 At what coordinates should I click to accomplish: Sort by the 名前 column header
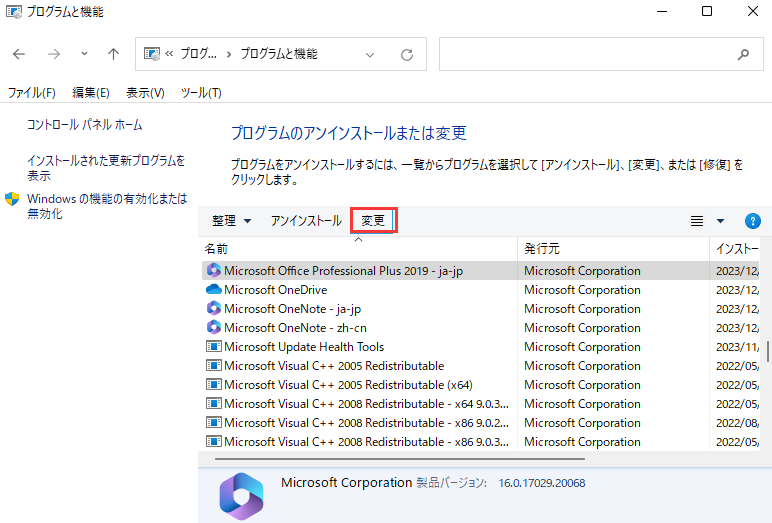click(x=358, y=249)
